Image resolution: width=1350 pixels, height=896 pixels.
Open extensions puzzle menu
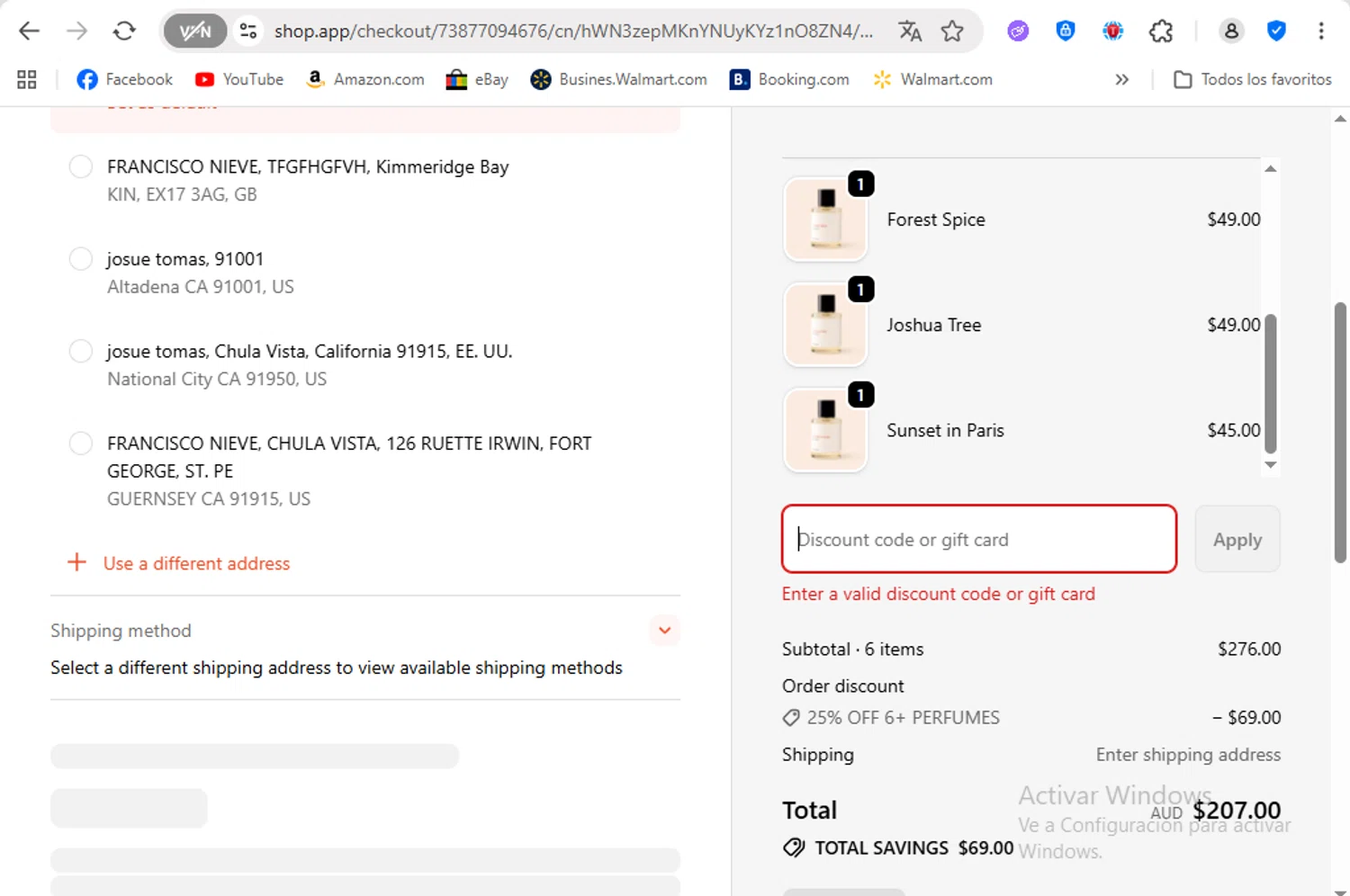pos(1161,31)
